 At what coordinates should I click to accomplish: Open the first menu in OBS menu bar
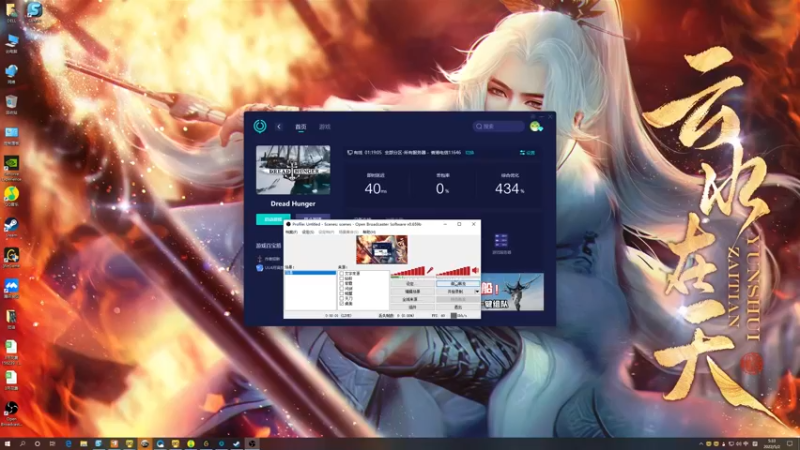(291, 232)
